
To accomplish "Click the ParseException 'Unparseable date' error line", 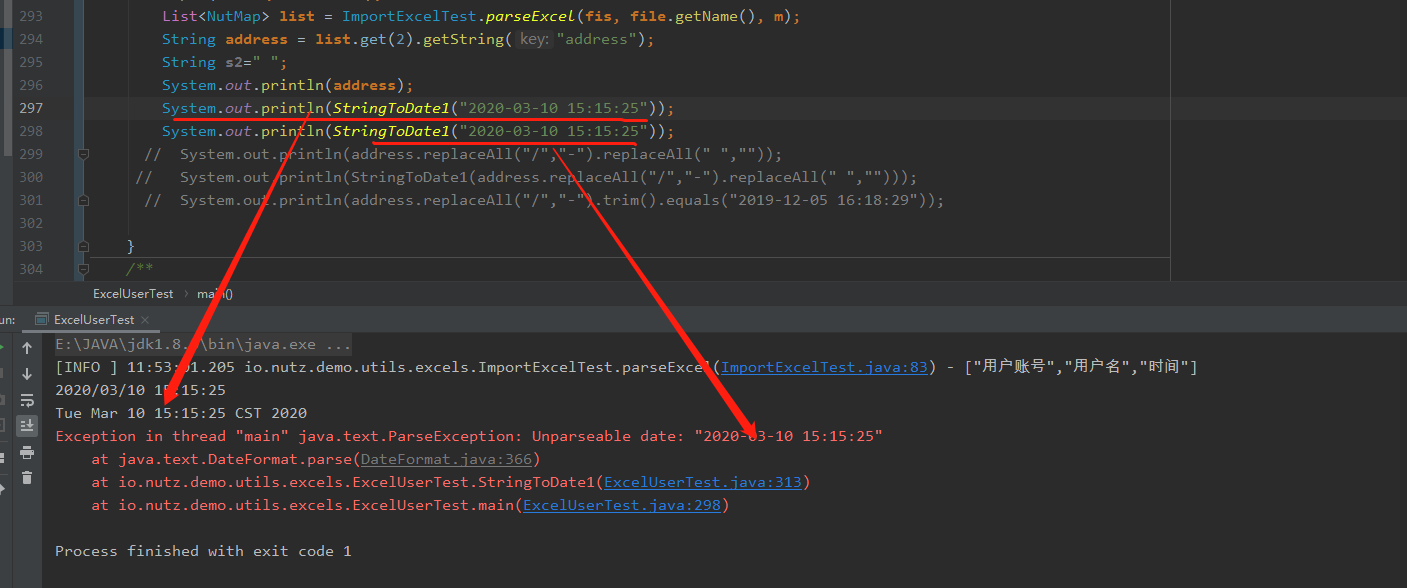I will point(469,436).
